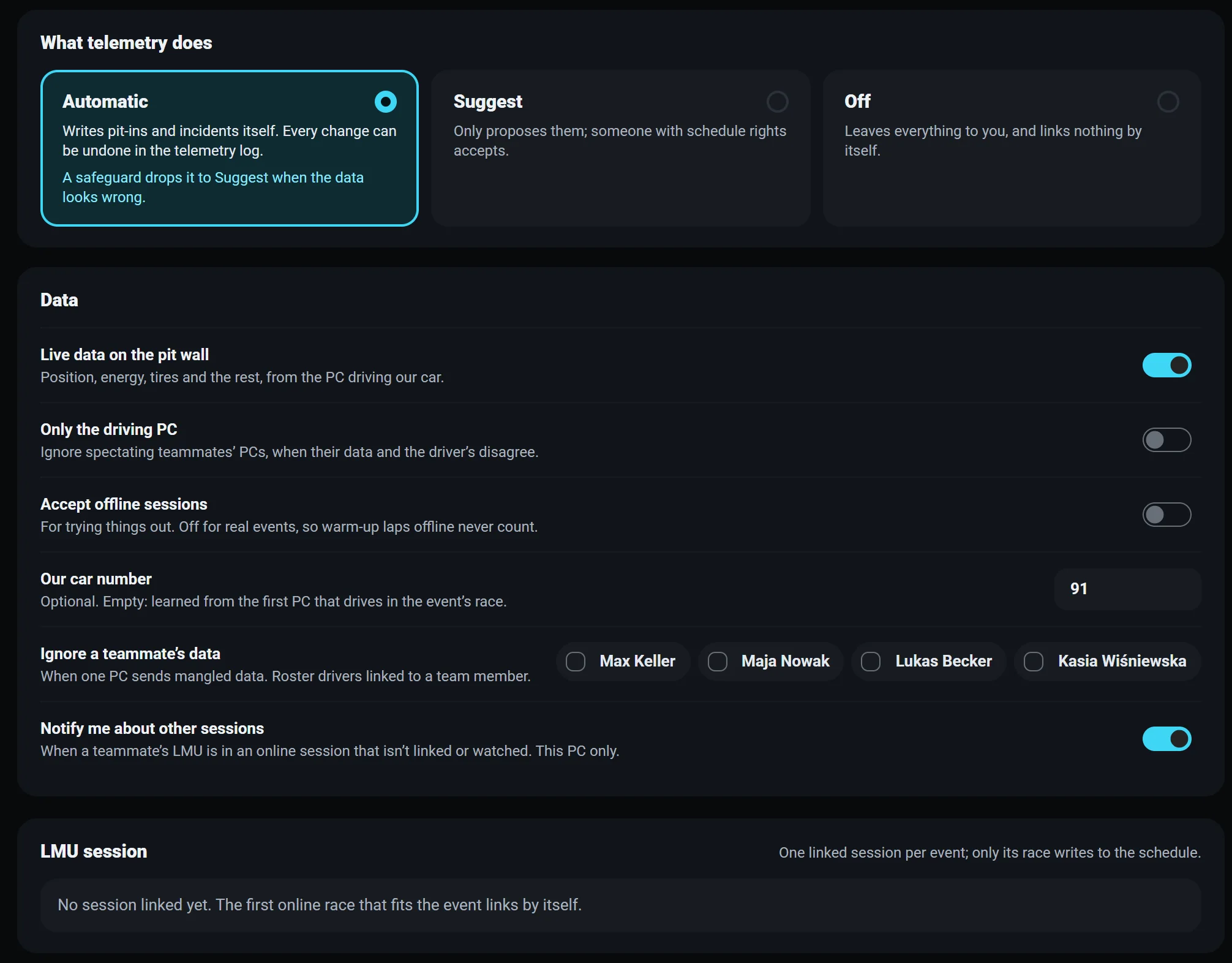1232x963 pixels.
Task: Select the Automatic telemetry mode radio button
Action: [x=385, y=102]
